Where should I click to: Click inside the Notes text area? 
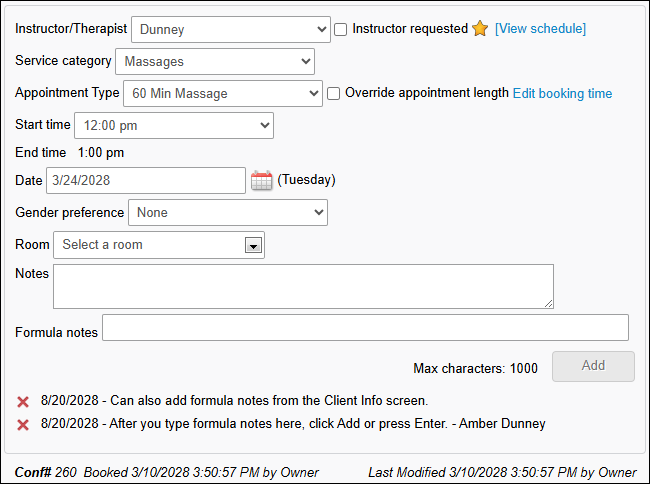(x=303, y=286)
